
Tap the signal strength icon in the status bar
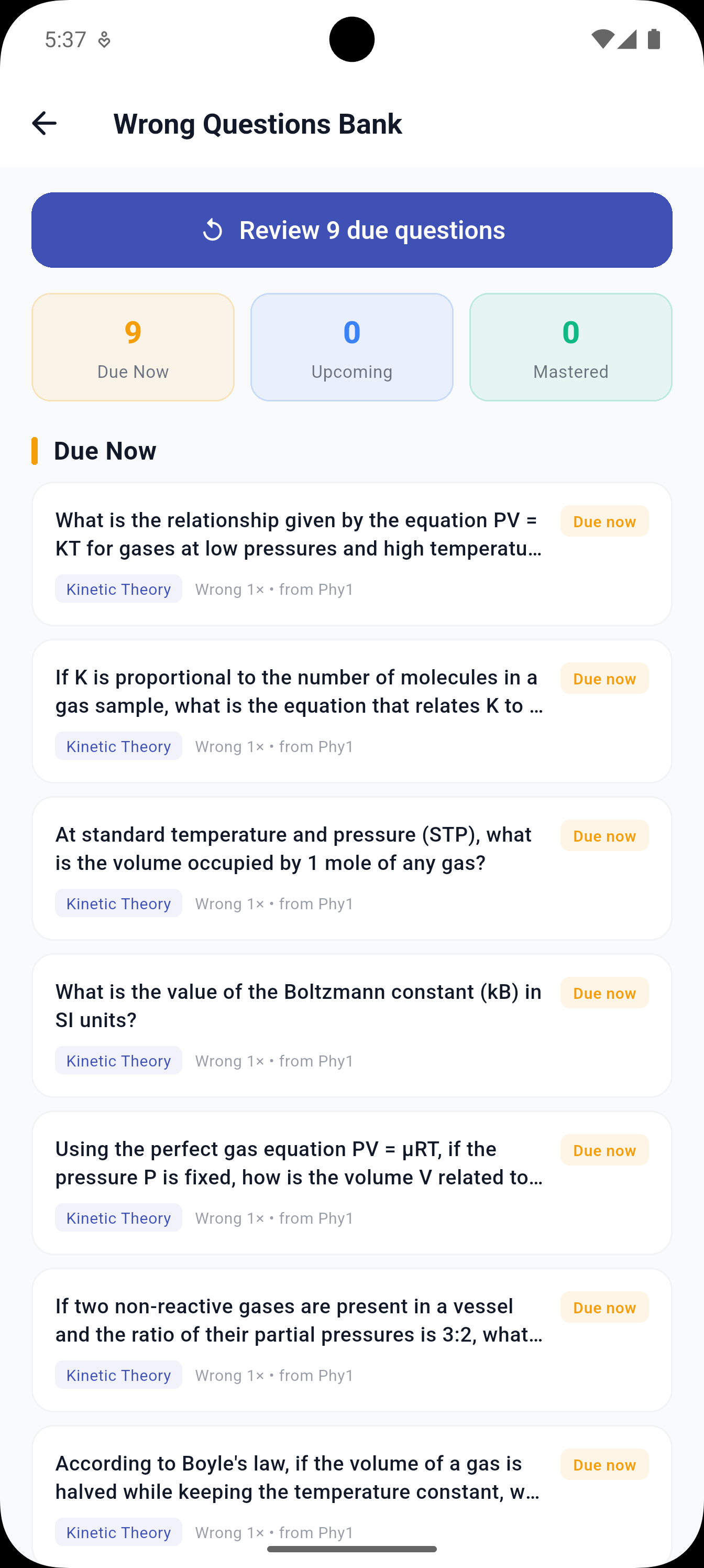(628, 38)
